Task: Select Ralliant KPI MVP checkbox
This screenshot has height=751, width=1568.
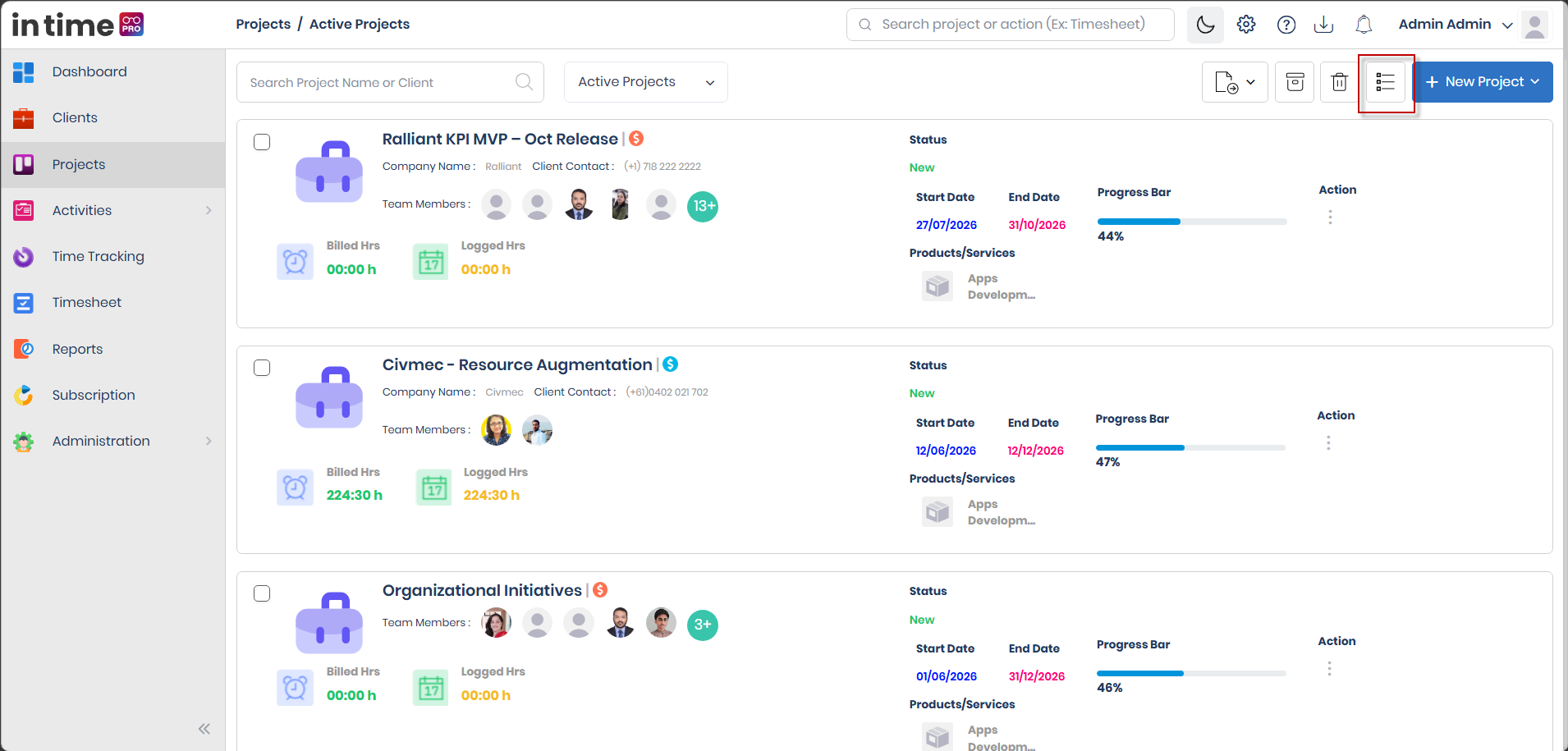Action: click(x=262, y=142)
